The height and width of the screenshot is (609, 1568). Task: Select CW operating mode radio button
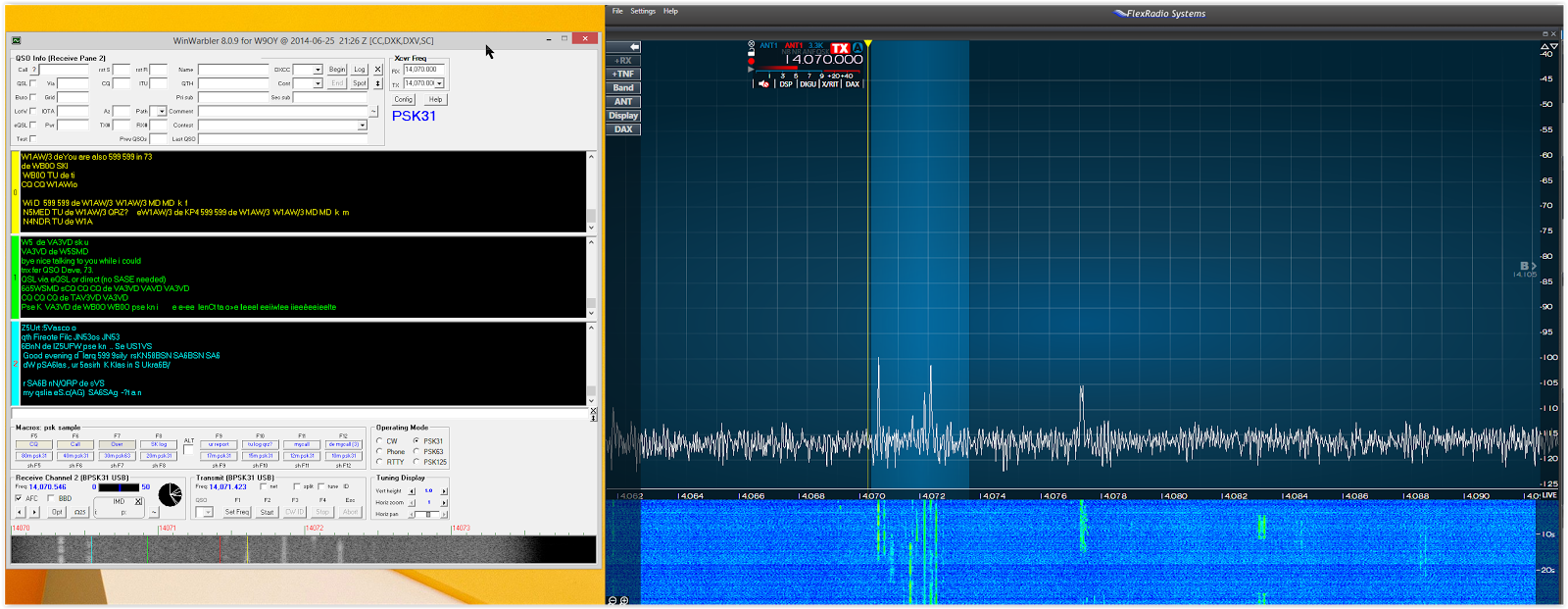pyautogui.click(x=379, y=441)
